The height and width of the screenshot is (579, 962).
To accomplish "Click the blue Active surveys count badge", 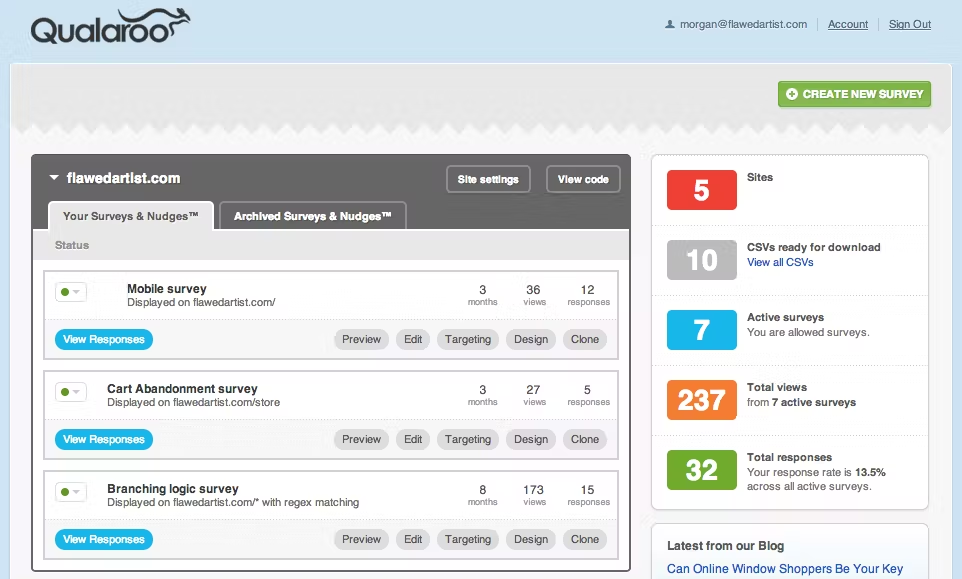I will [701, 330].
